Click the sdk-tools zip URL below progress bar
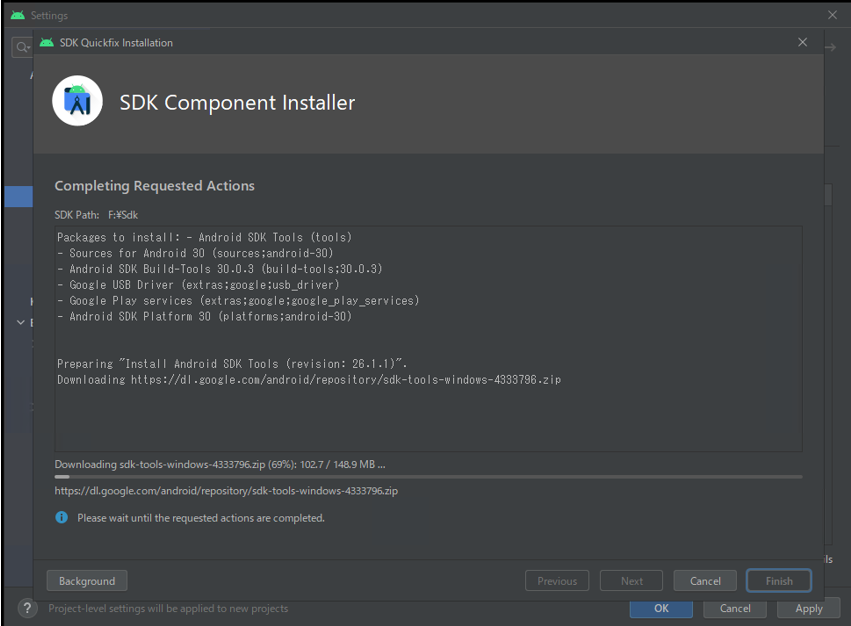The height and width of the screenshot is (626, 851). (226, 491)
